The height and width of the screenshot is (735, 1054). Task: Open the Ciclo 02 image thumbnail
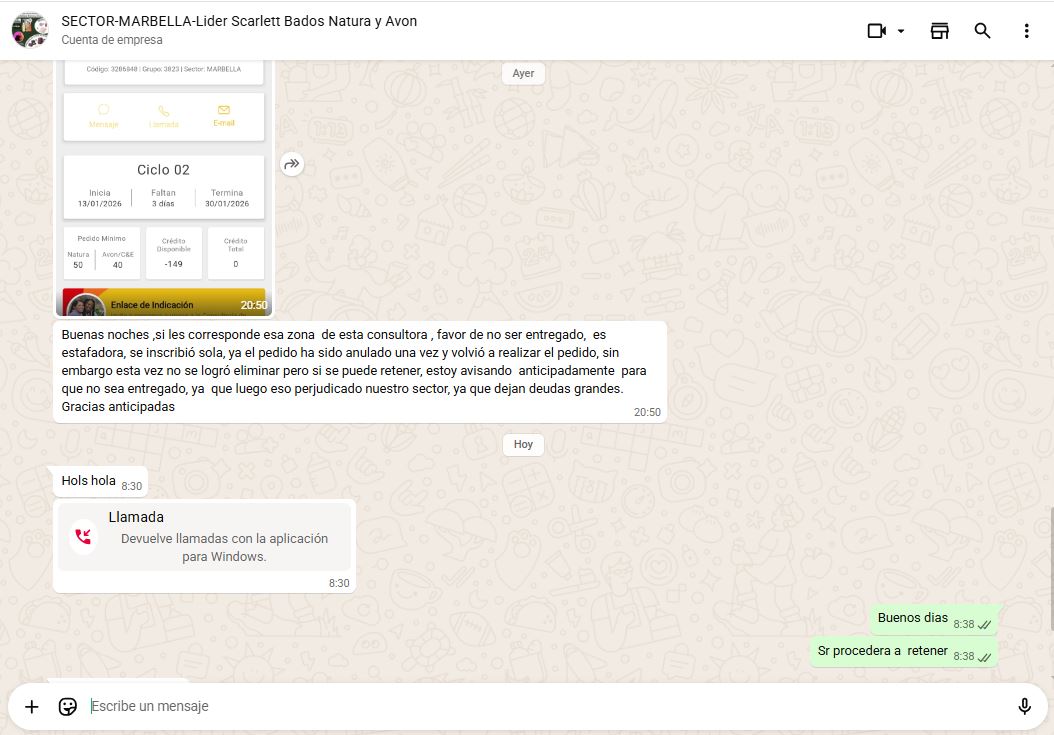tap(164, 190)
